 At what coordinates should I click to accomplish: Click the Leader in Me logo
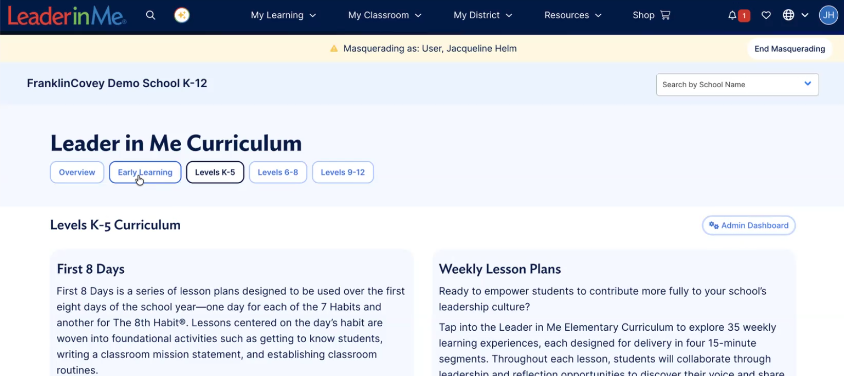[67, 15]
